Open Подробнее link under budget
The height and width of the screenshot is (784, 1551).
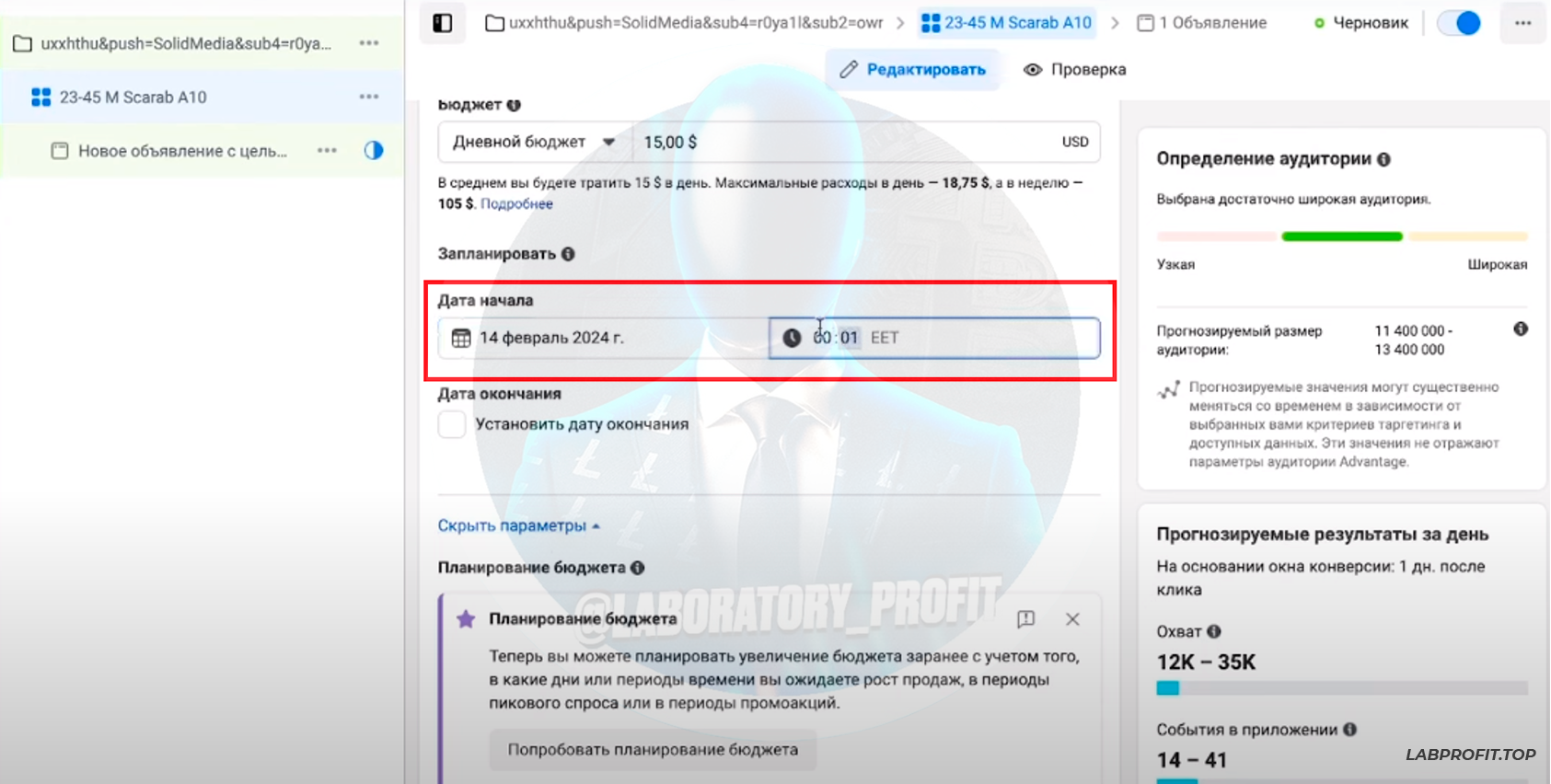click(516, 204)
